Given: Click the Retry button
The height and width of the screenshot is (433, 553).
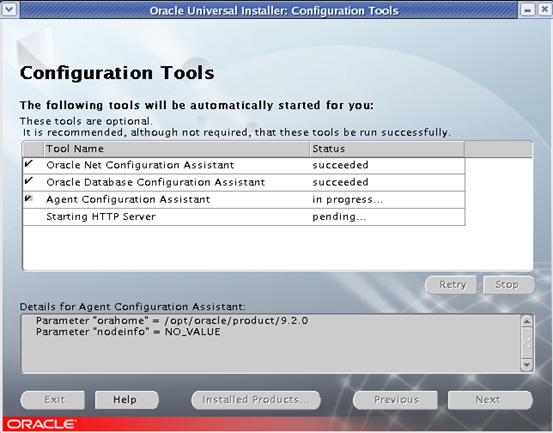Looking at the screenshot, I should [451, 285].
